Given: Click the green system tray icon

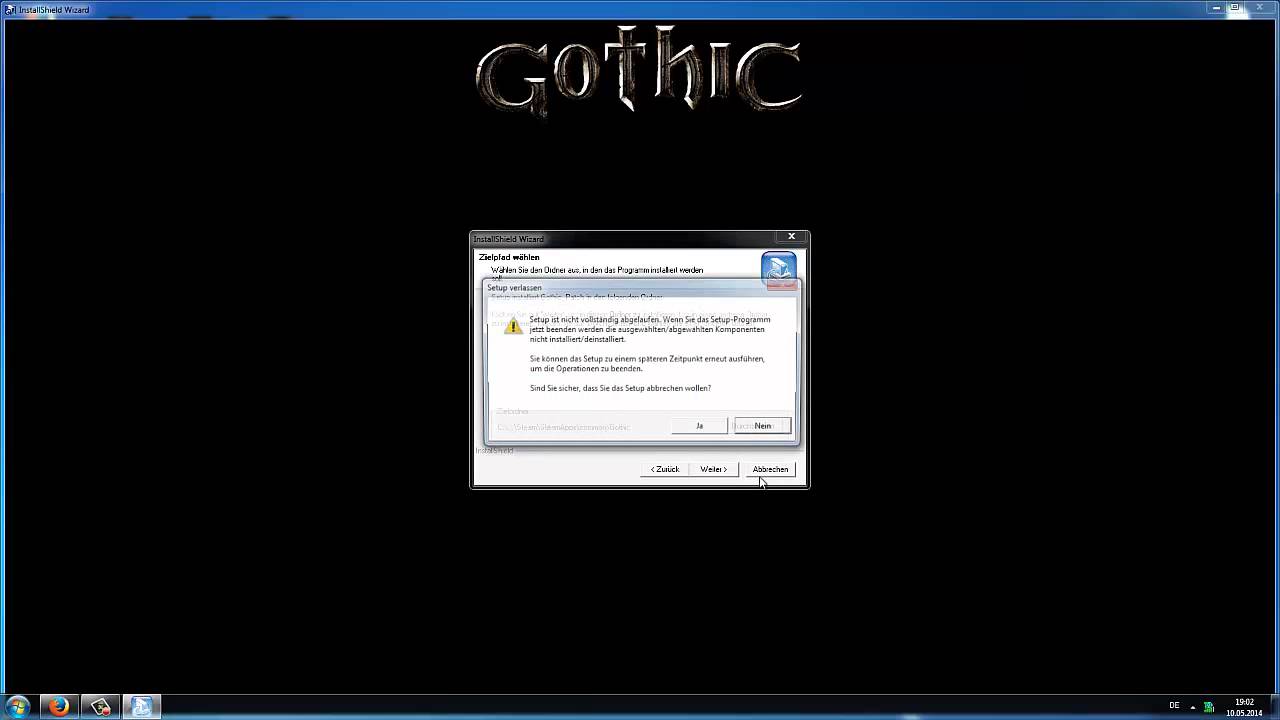Looking at the screenshot, I should click(1209, 708).
